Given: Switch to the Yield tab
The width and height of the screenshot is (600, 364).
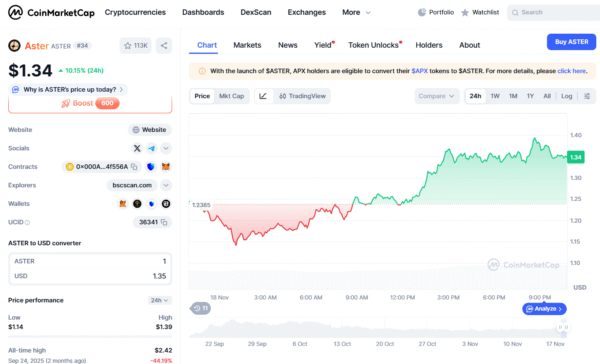Looking at the screenshot, I should click(x=324, y=45).
